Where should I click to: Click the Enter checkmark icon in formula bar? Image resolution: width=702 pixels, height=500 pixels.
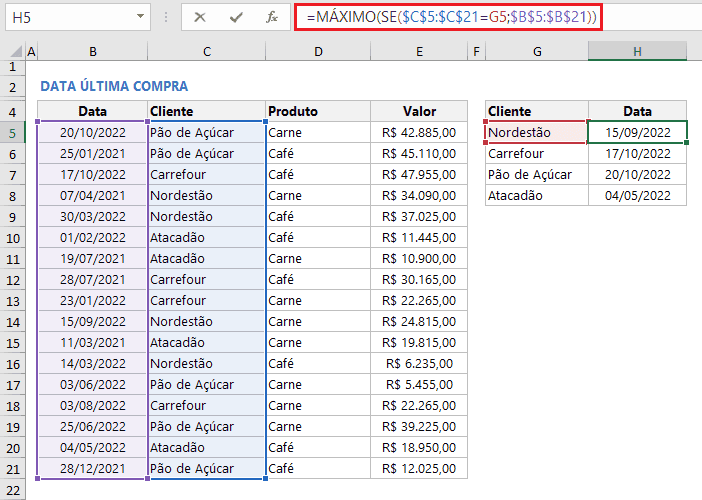click(x=236, y=17)
